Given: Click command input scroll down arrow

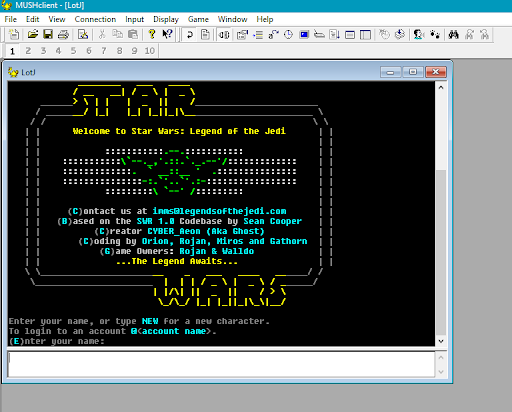Looking at the screenshot, I should tap(441, 372).
